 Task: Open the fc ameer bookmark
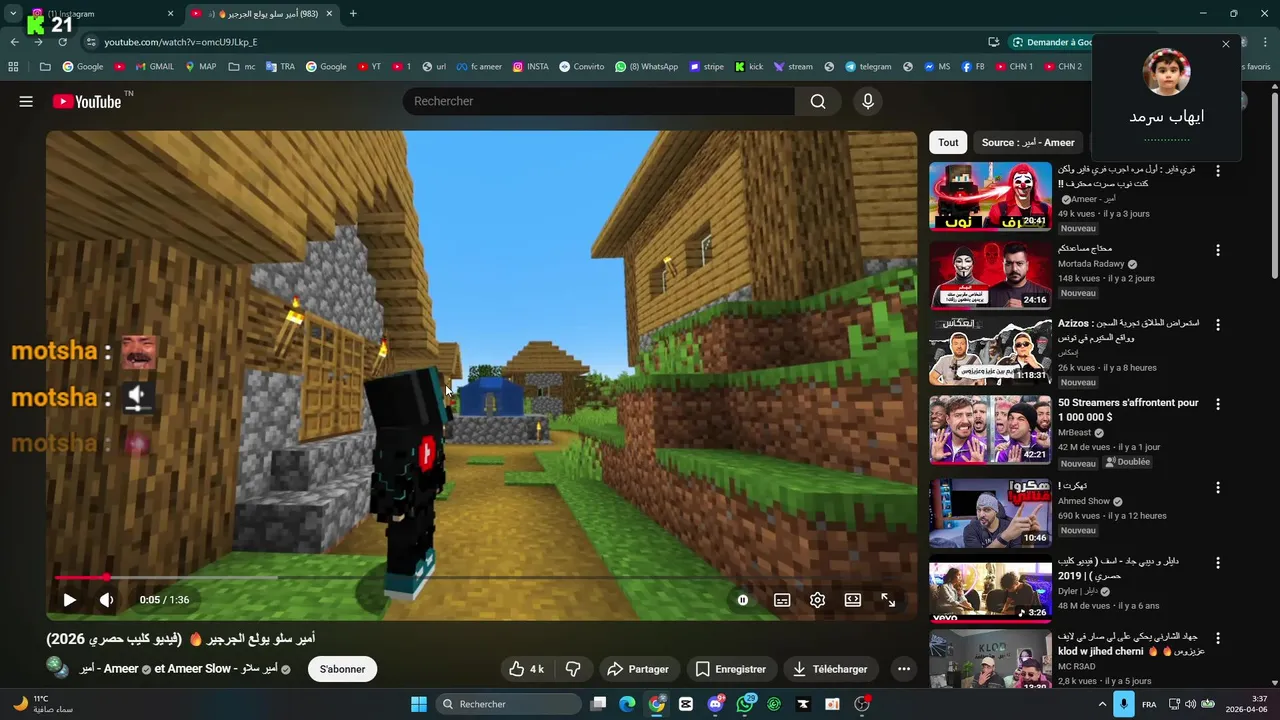[479, 67]
